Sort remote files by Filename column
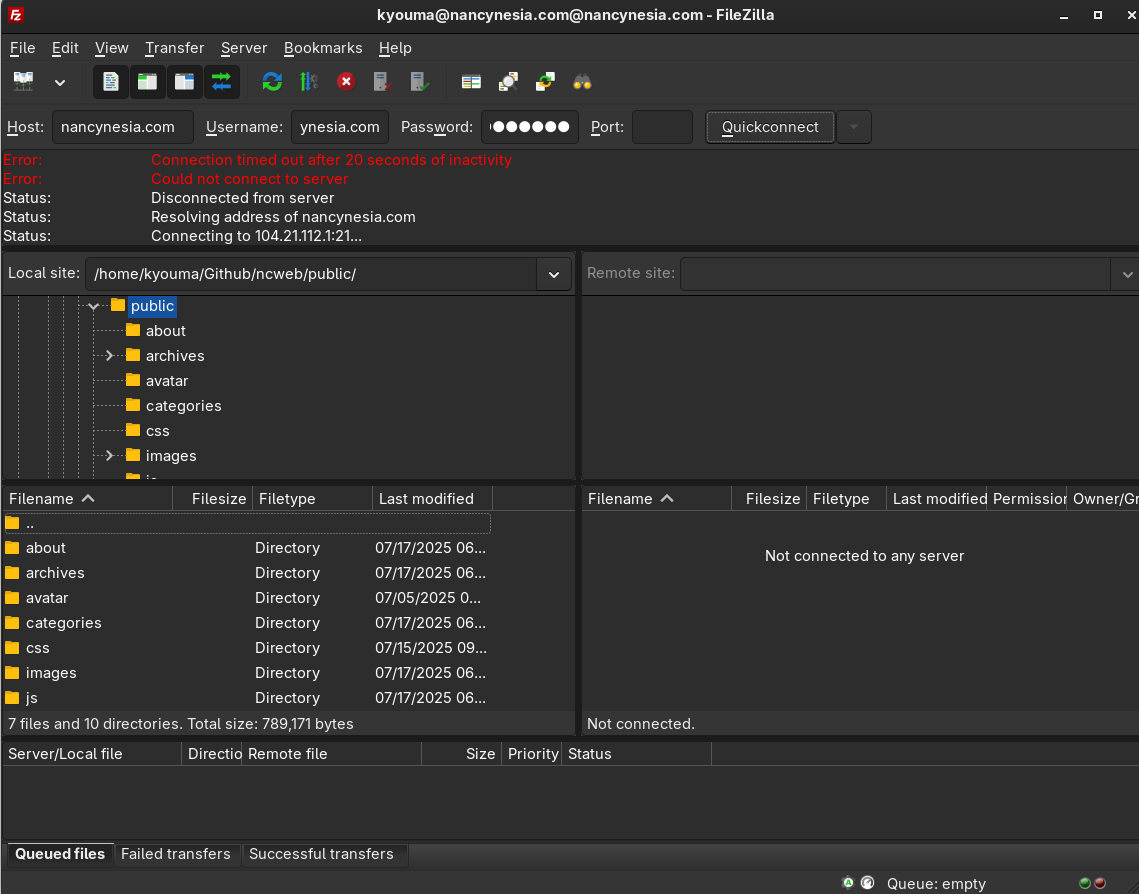 (x=657, y=499)
